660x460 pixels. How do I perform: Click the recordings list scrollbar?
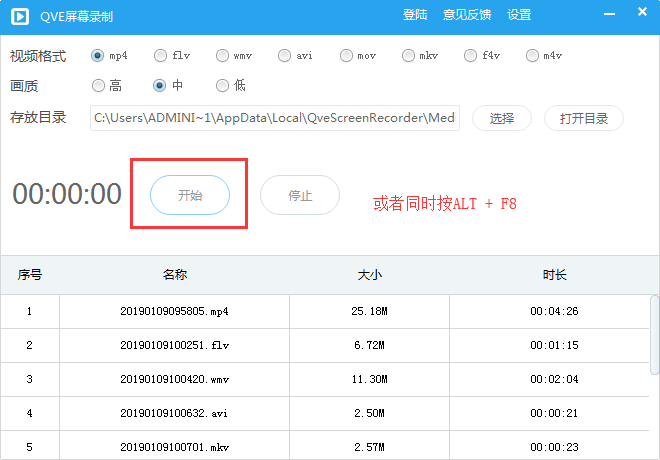(655, 335)
